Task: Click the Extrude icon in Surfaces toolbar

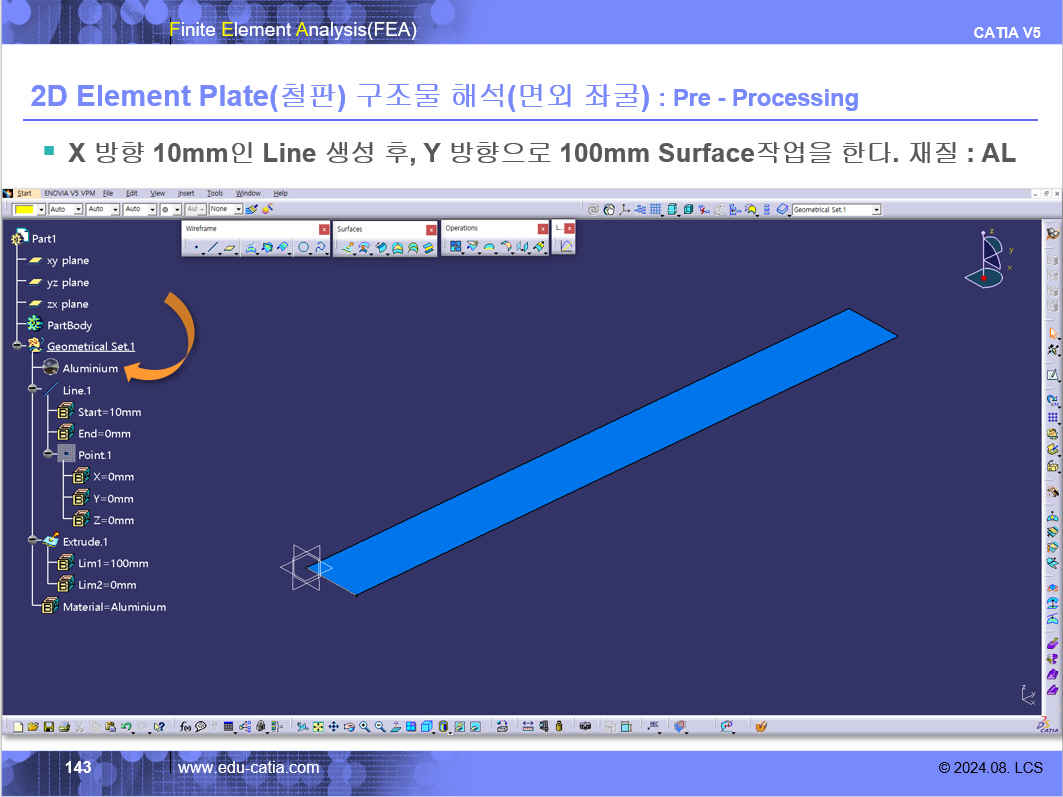Action: (x=347, y=247)
